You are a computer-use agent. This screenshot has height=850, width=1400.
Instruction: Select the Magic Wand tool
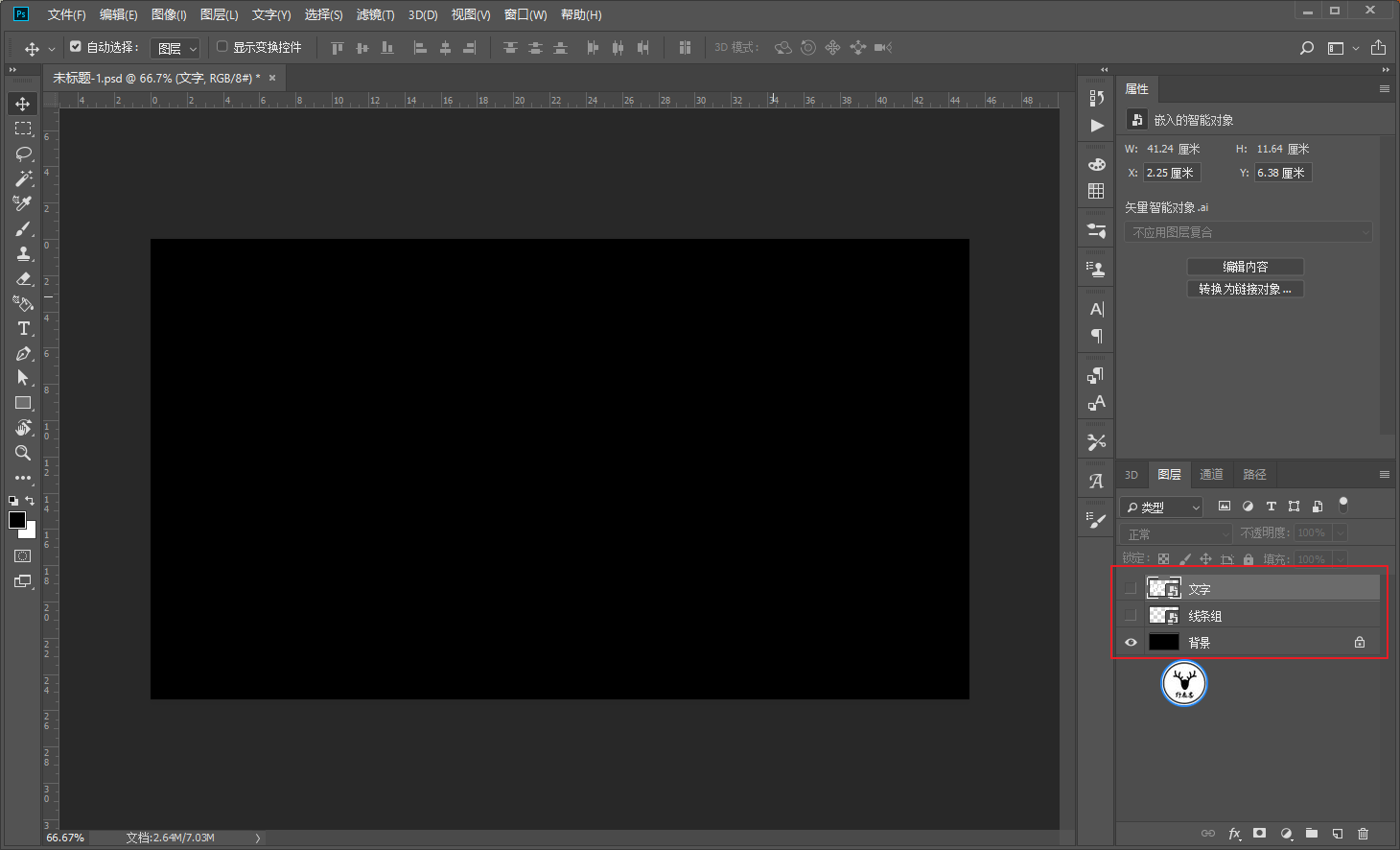point(23,178)
